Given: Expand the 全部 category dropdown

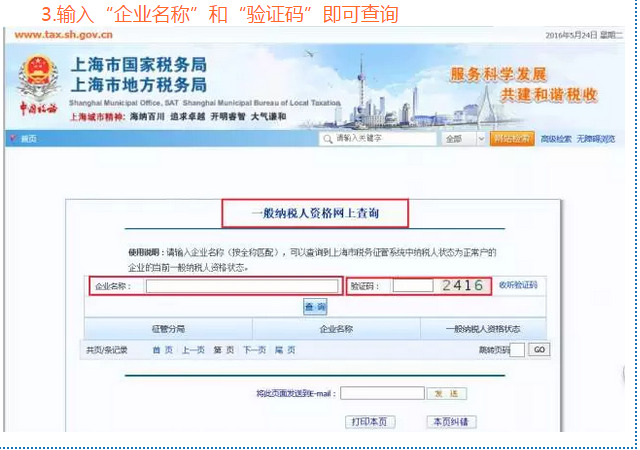Looking at the screenshot, I should pyautogui.click(x=464, y=139).
